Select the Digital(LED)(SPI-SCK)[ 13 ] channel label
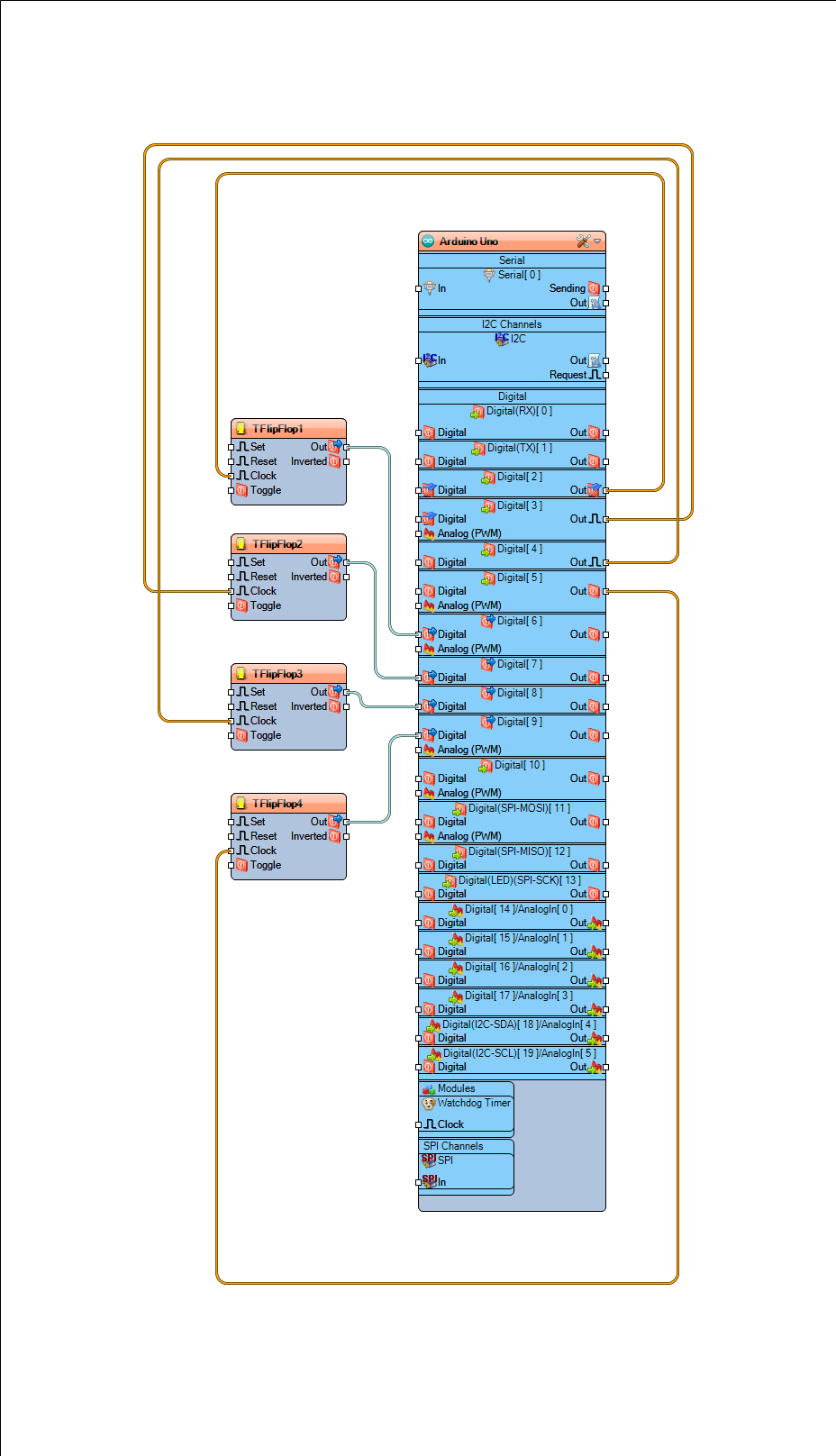 click(x=520, y=880)
